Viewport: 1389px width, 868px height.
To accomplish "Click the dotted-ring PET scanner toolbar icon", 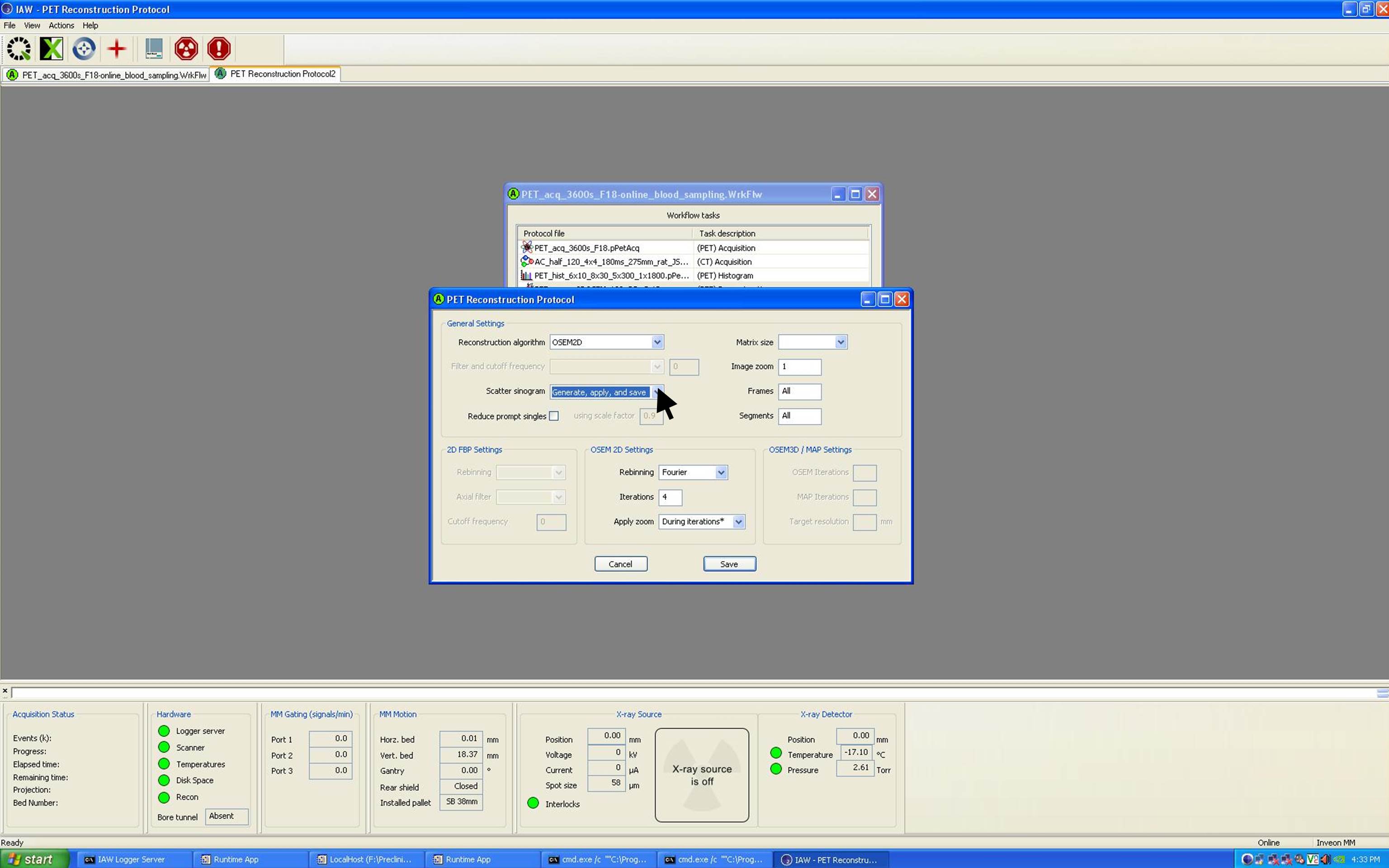I will click(x=19, y=49).
